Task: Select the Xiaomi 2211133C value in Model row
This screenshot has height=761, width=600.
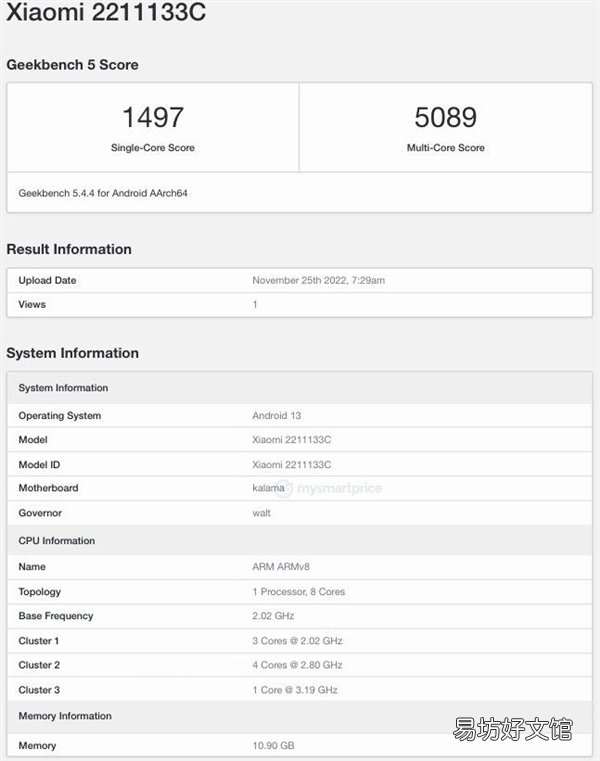Action: pos(292,440)
